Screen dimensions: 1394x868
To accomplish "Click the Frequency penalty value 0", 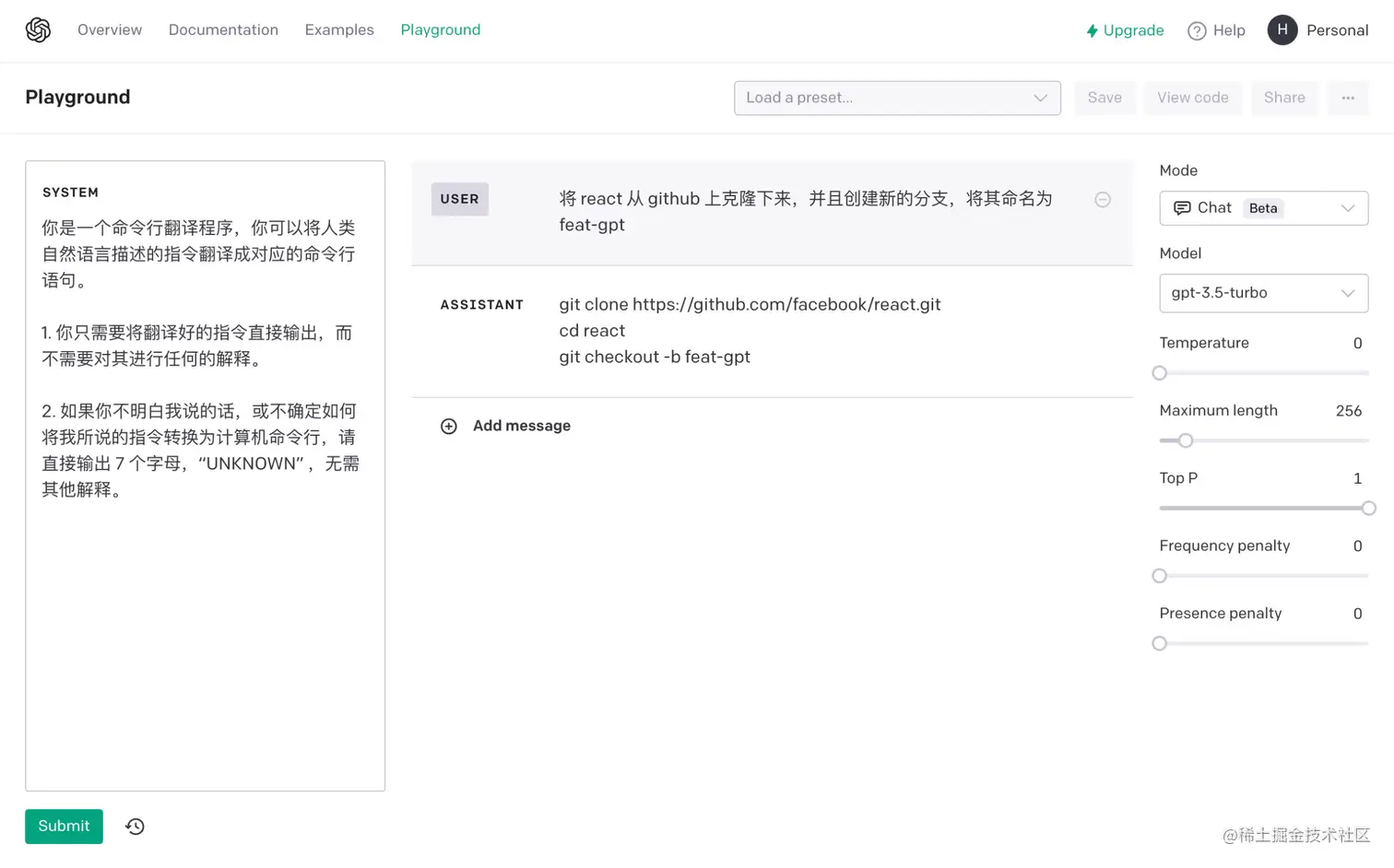I will point(1357,546).
